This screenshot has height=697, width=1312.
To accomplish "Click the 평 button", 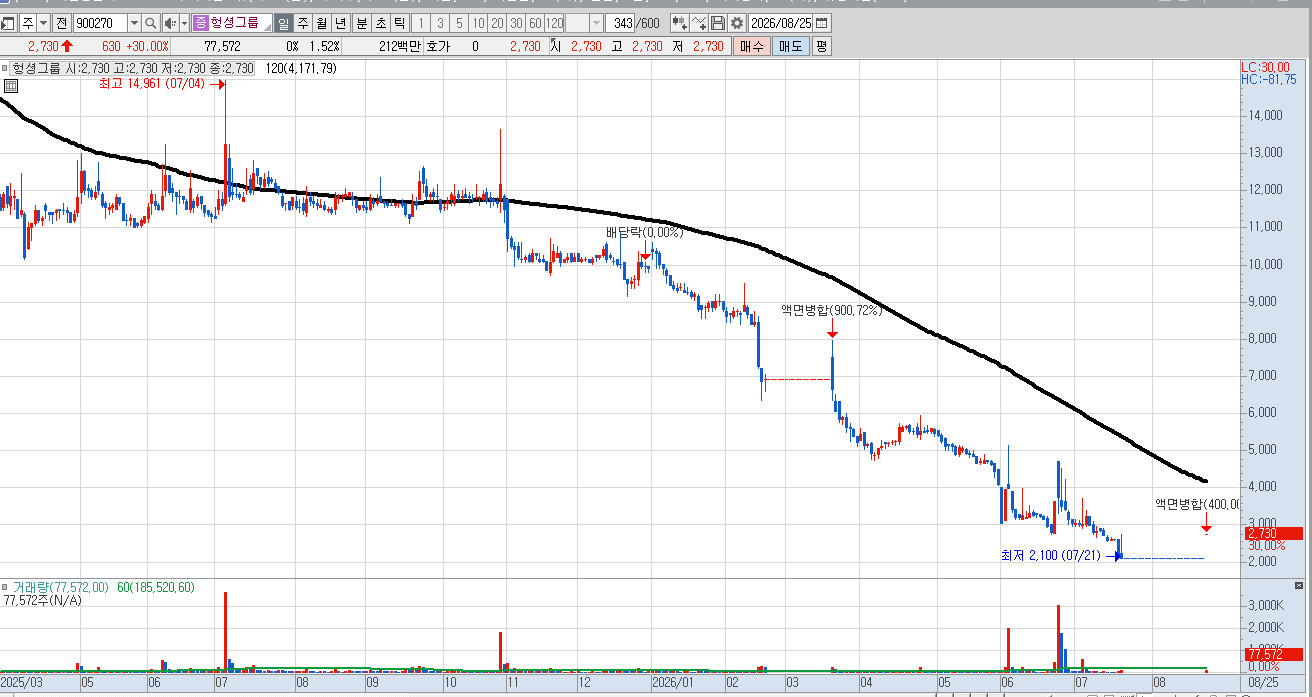I will click(821, 46).
